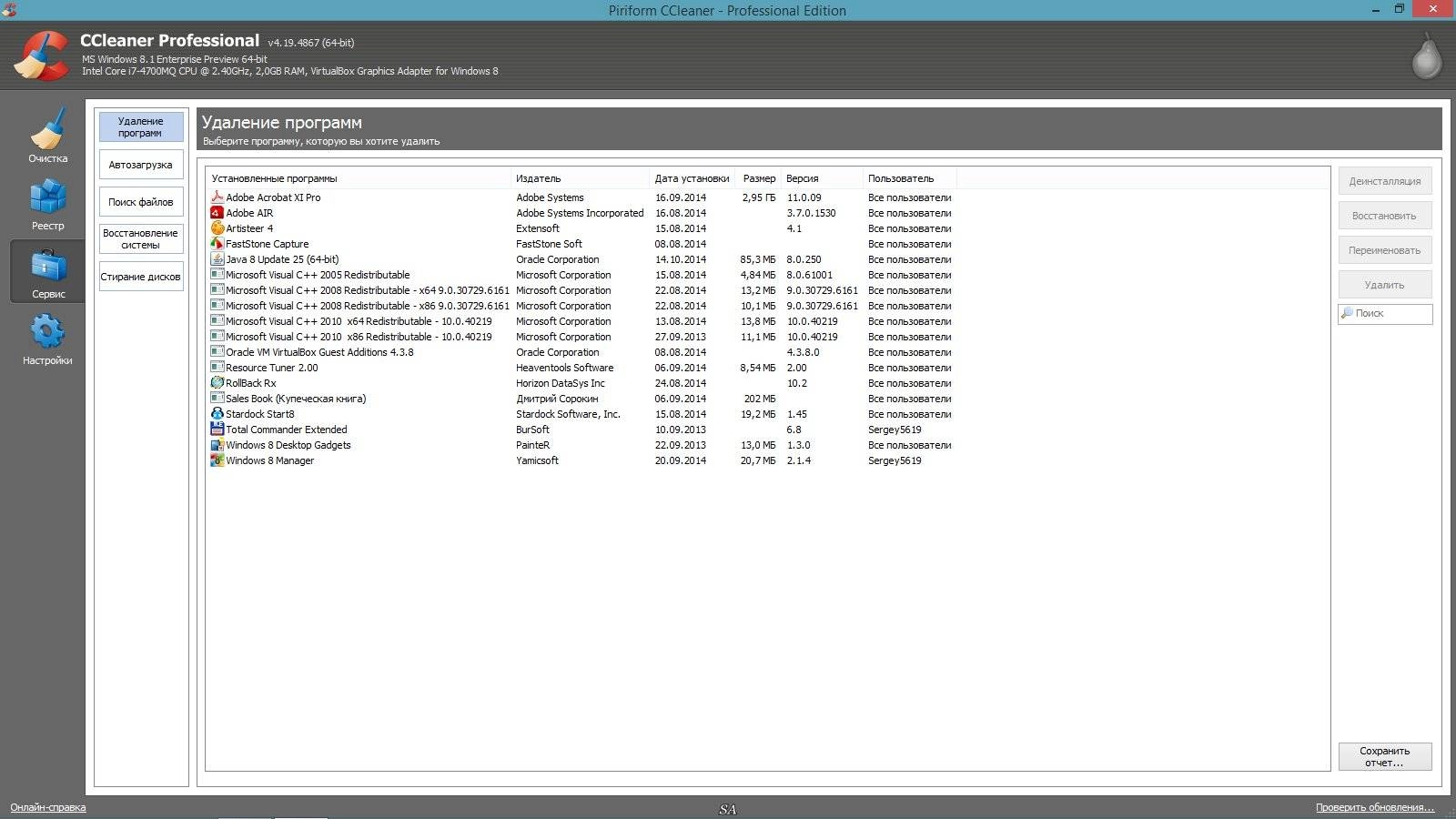The width and height of the screenshot is (1456, 819).
Task: Click the CCleaner logo icon
Action: [41, 56]
